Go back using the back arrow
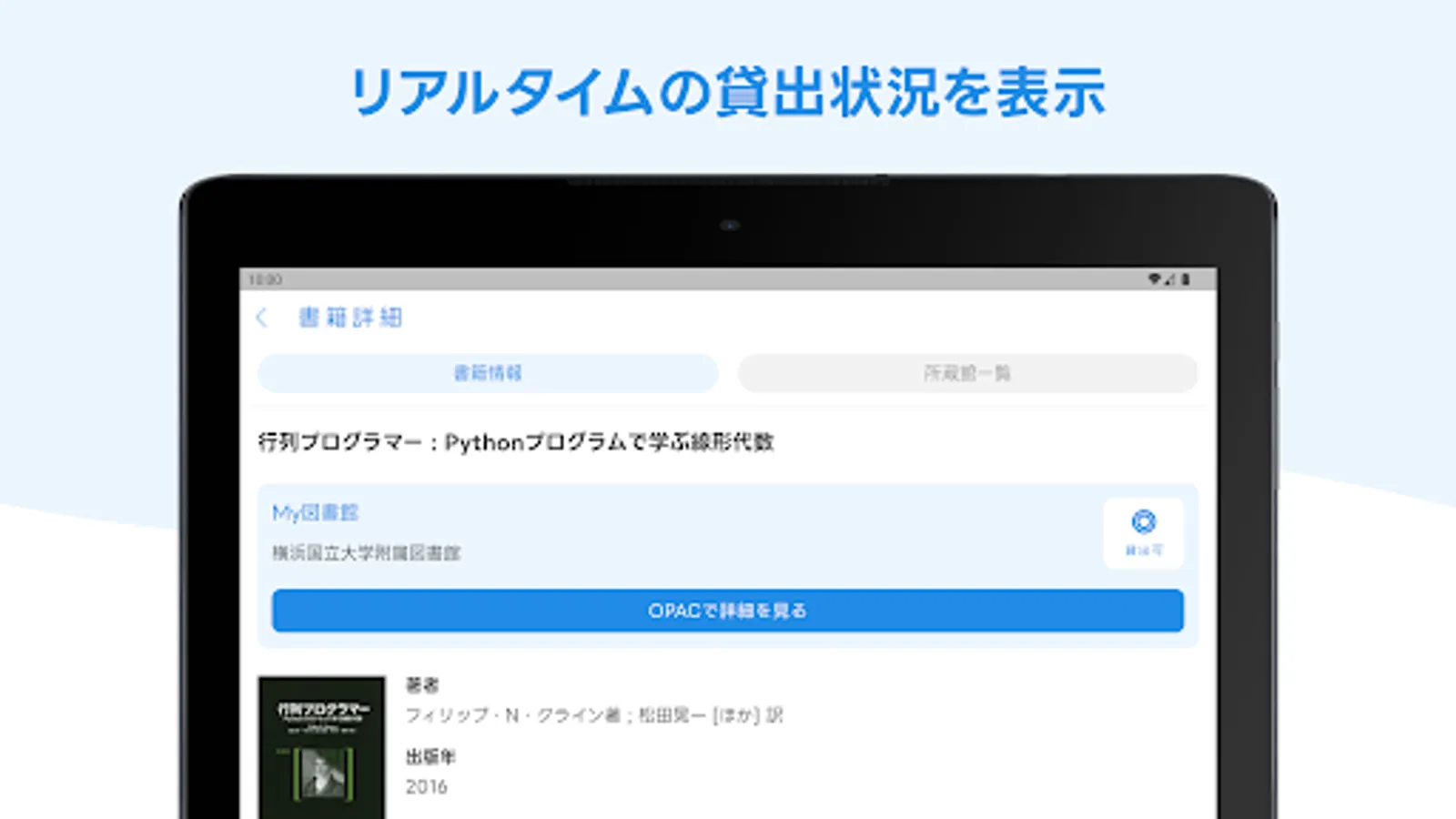This screenshot has width=1456, height=819. coord(262,318)
